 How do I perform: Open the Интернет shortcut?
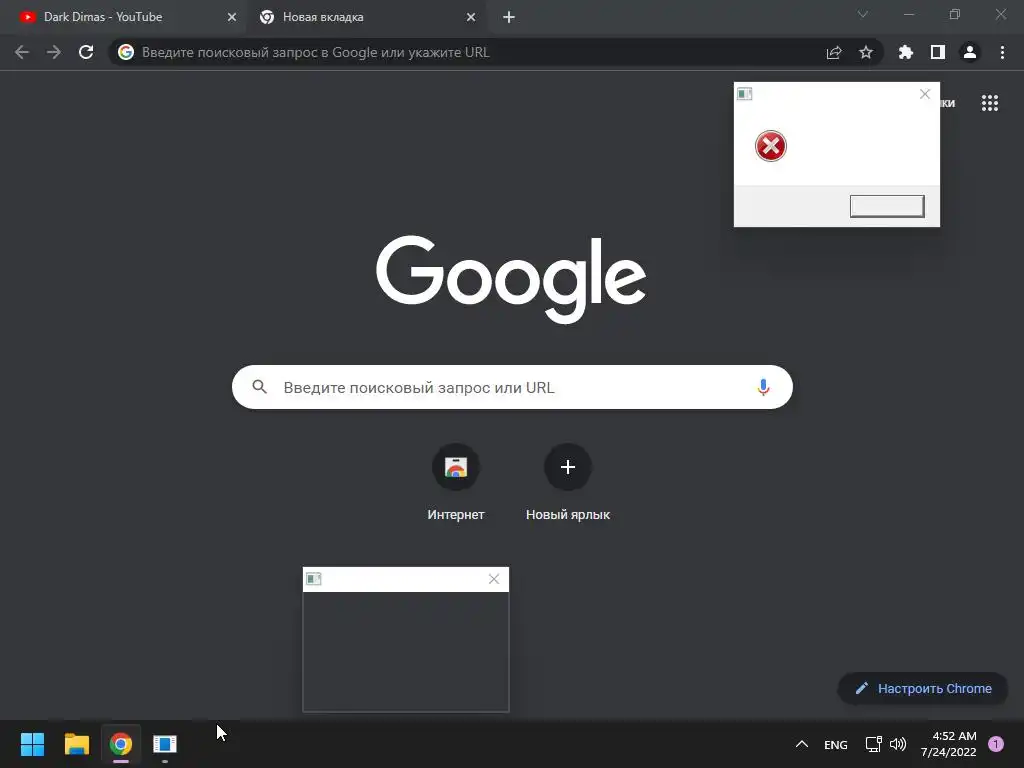pyautogui.click(x=456, y=482)
